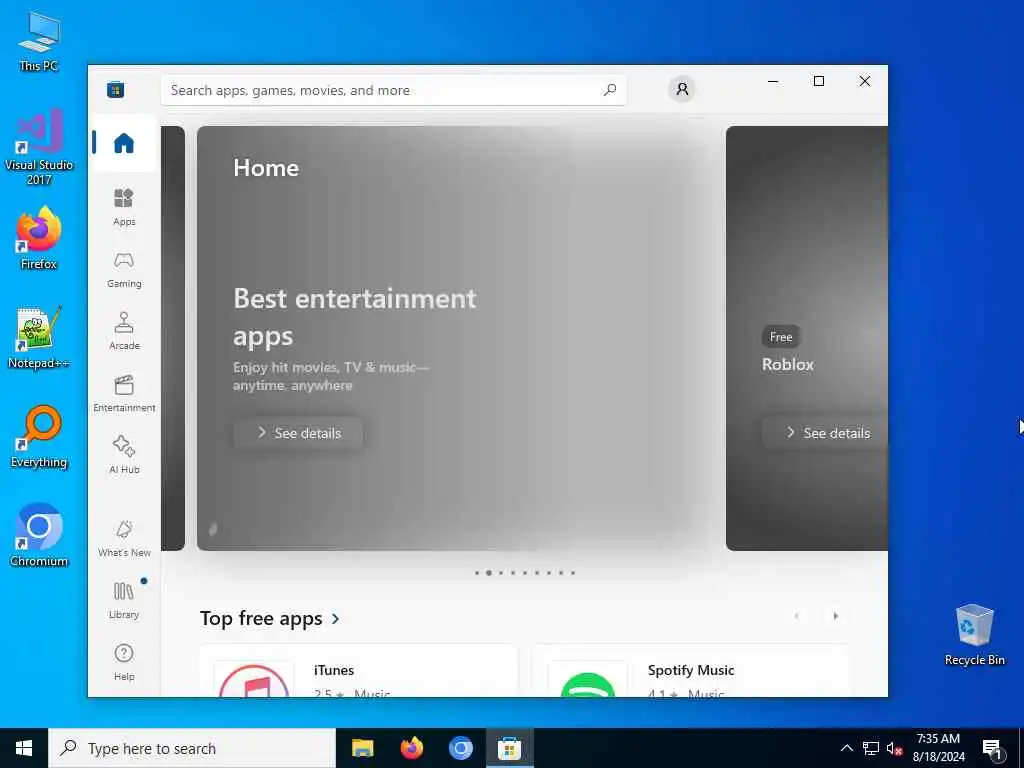Click the Microsoft Store logo icon
The image size is (1024, 768).
[116, 89]
